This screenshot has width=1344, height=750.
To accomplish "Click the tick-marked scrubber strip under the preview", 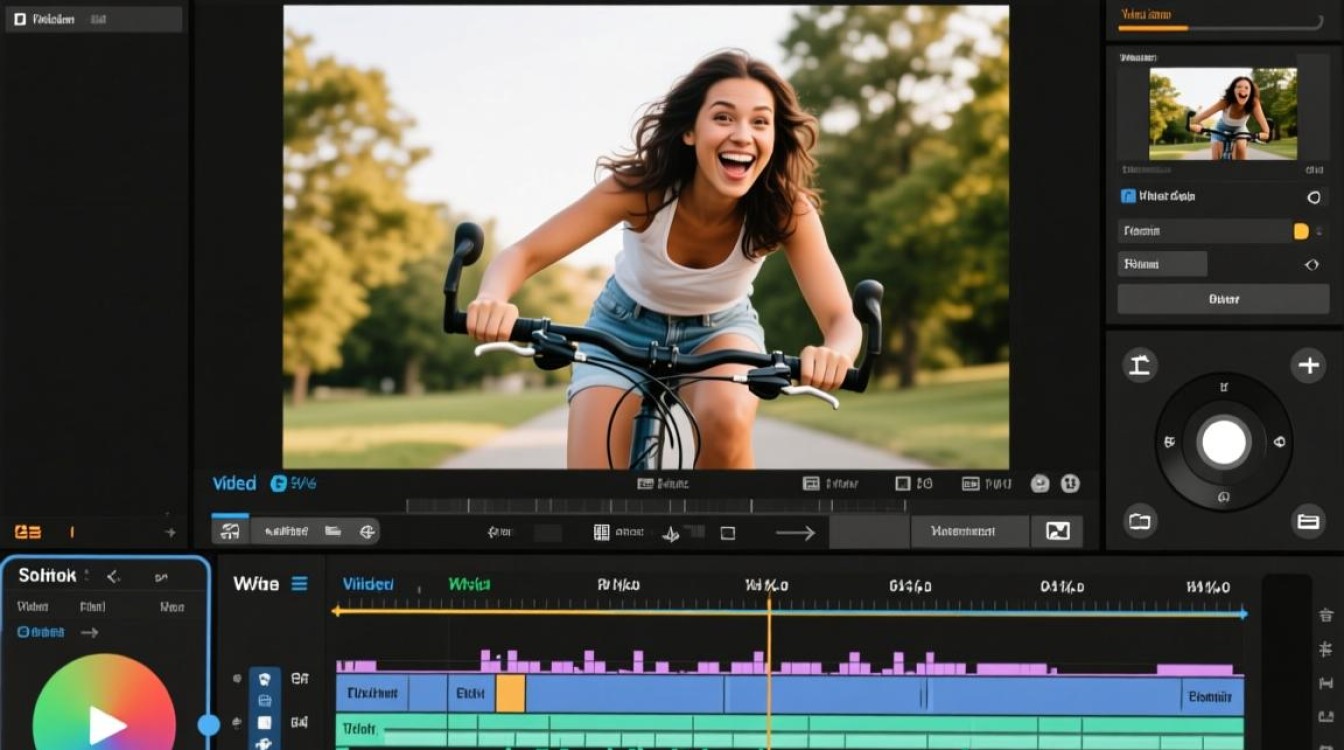I will (656, 506).
